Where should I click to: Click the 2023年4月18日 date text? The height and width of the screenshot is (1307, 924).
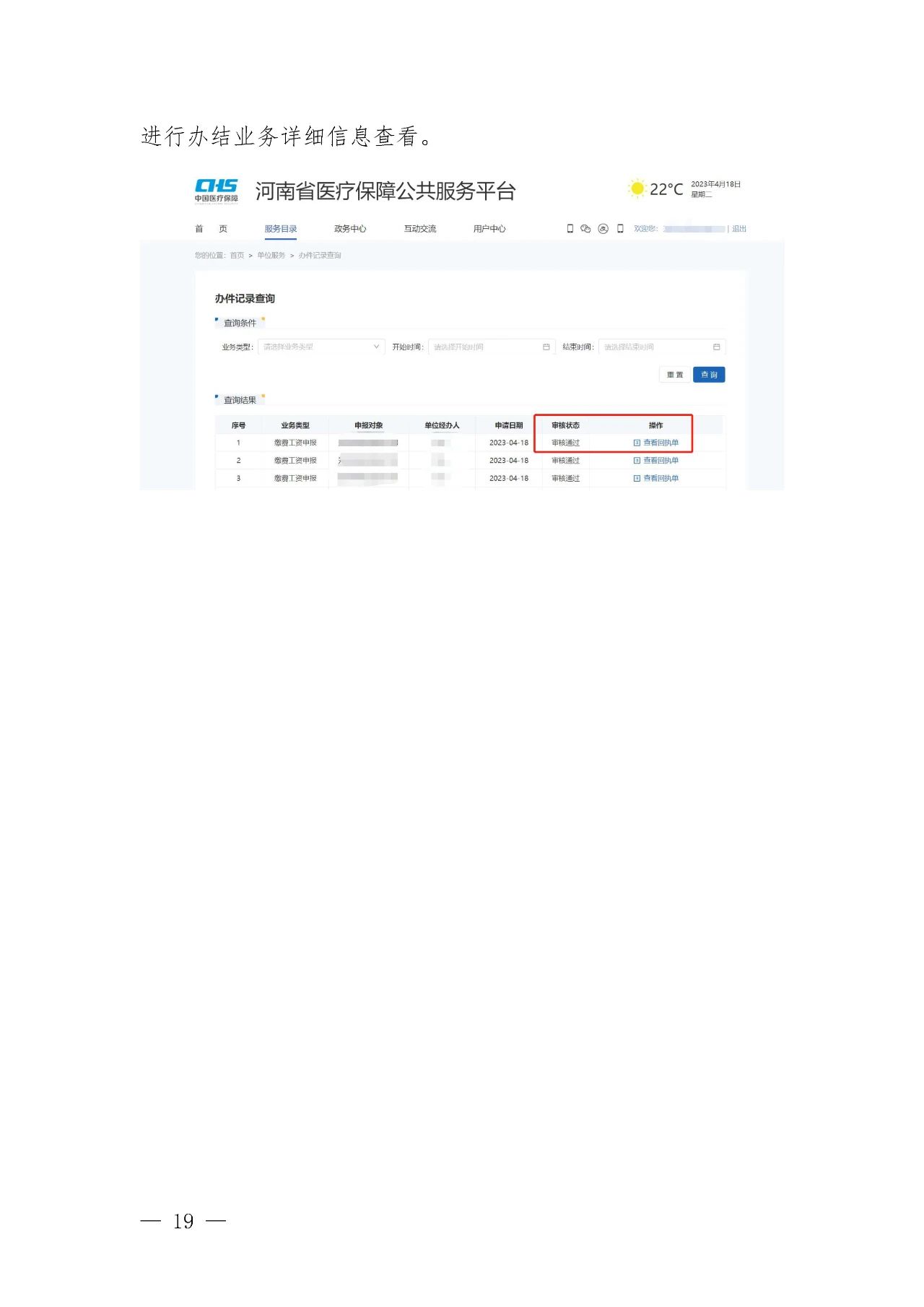point(716,185)
